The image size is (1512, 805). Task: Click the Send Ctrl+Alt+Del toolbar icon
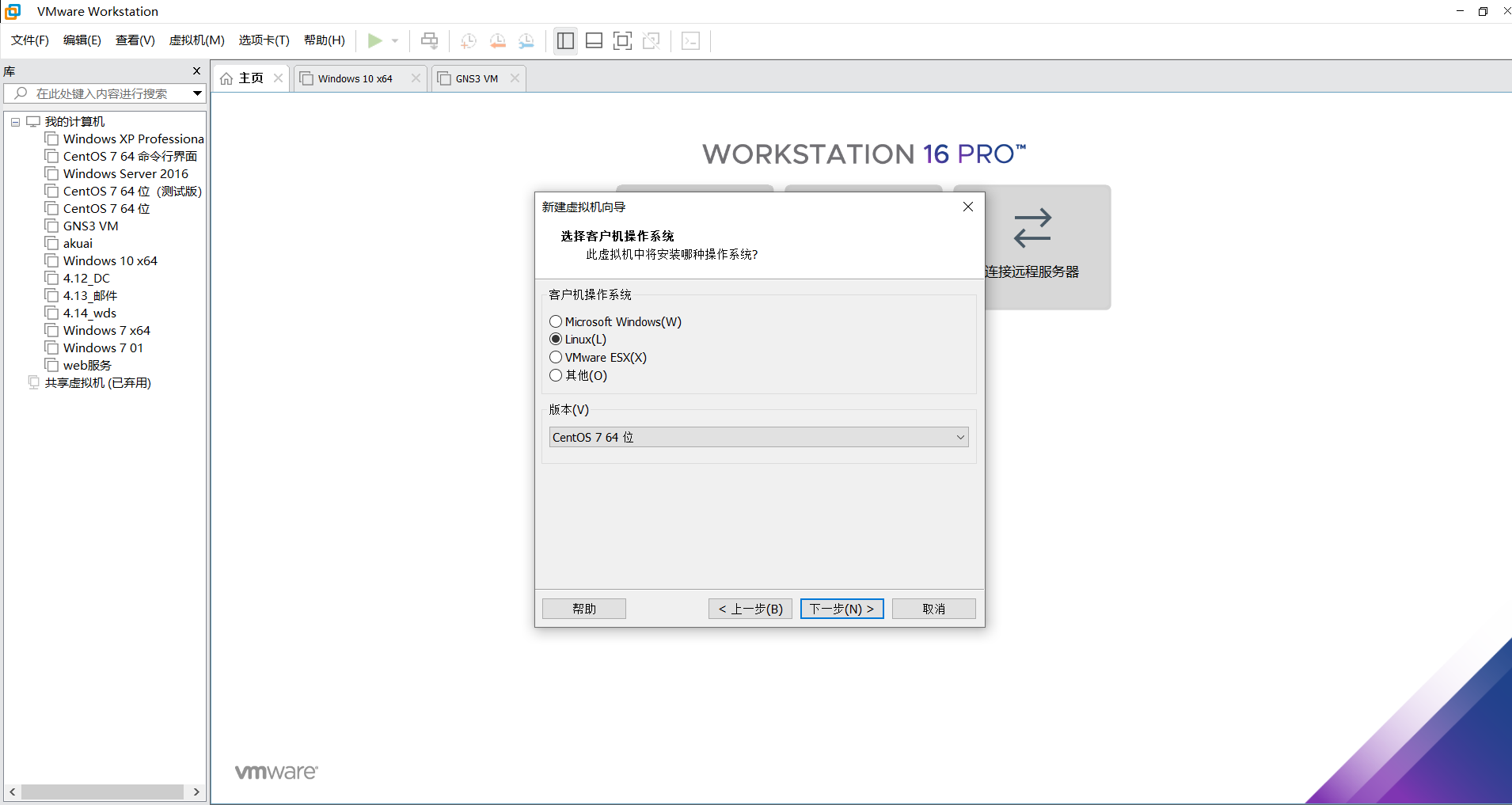click(429, 40)
